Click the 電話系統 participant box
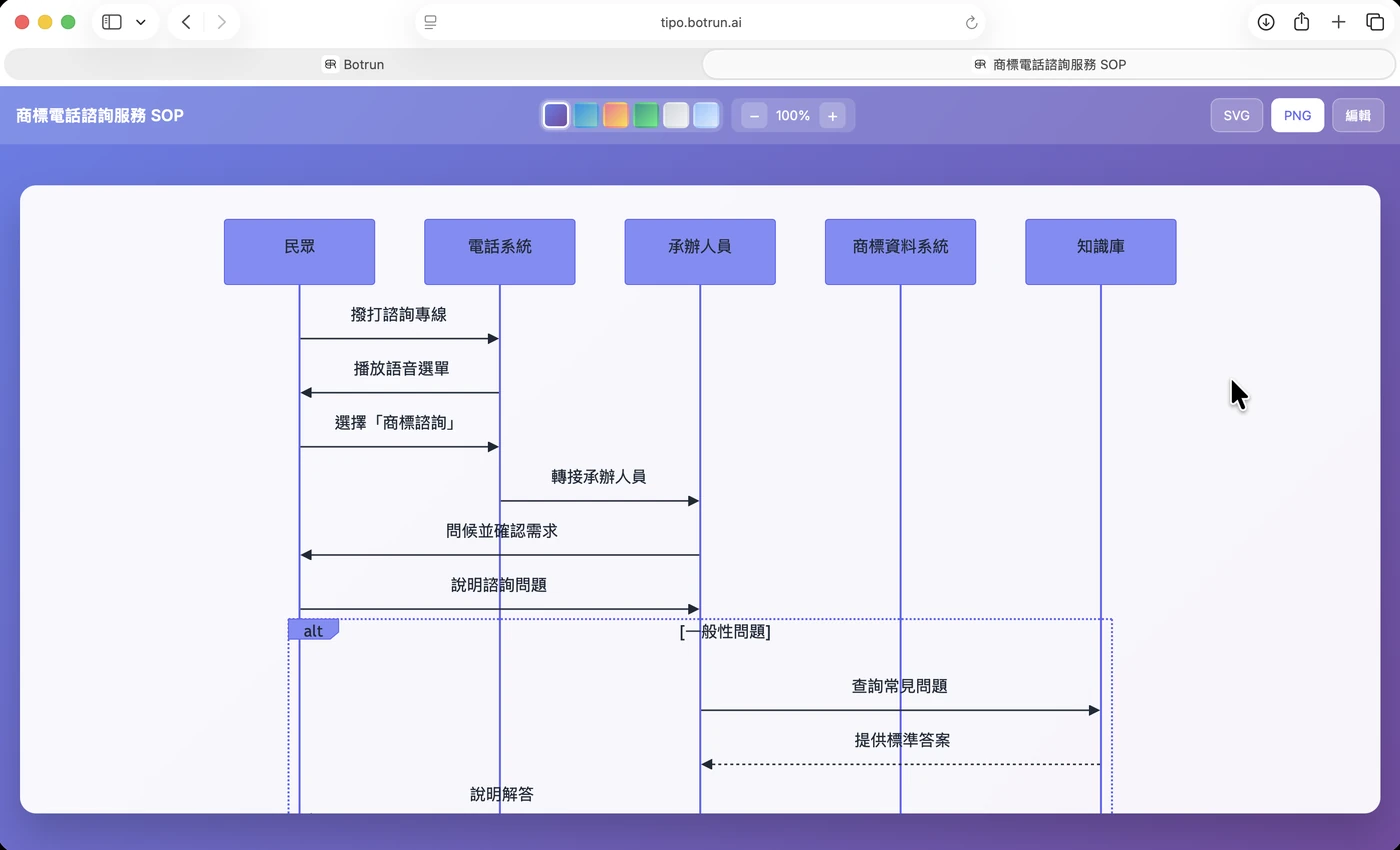The image size is (1400, 850). coord(500,252)
